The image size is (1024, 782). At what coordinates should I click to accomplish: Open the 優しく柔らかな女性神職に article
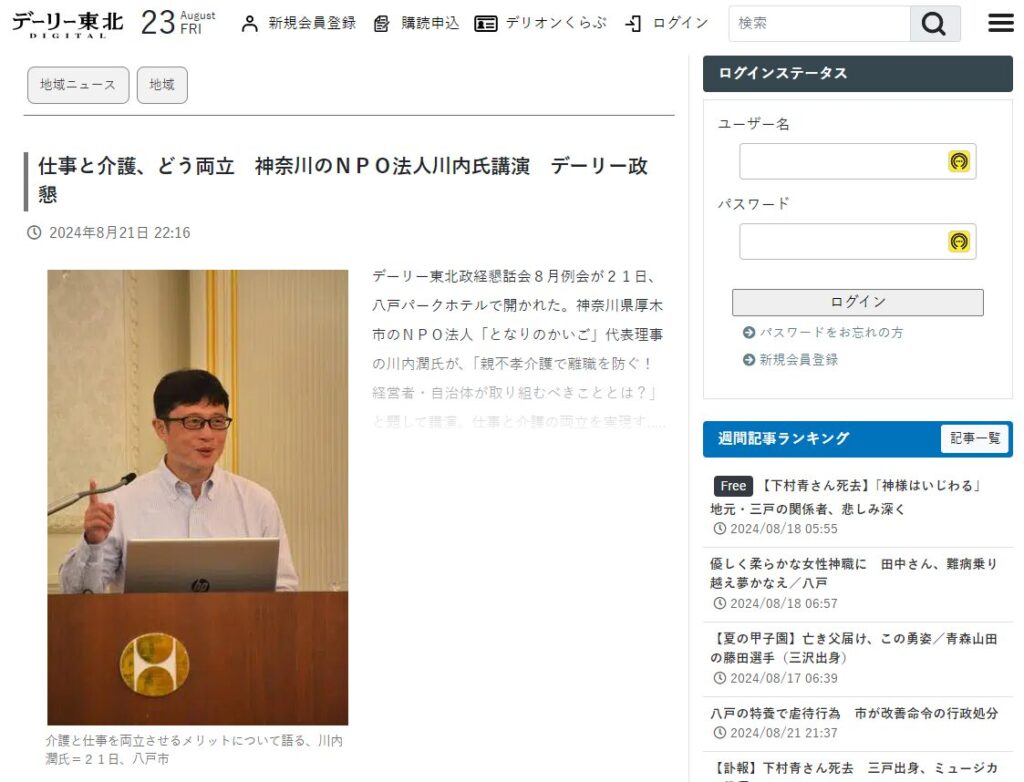854,573
